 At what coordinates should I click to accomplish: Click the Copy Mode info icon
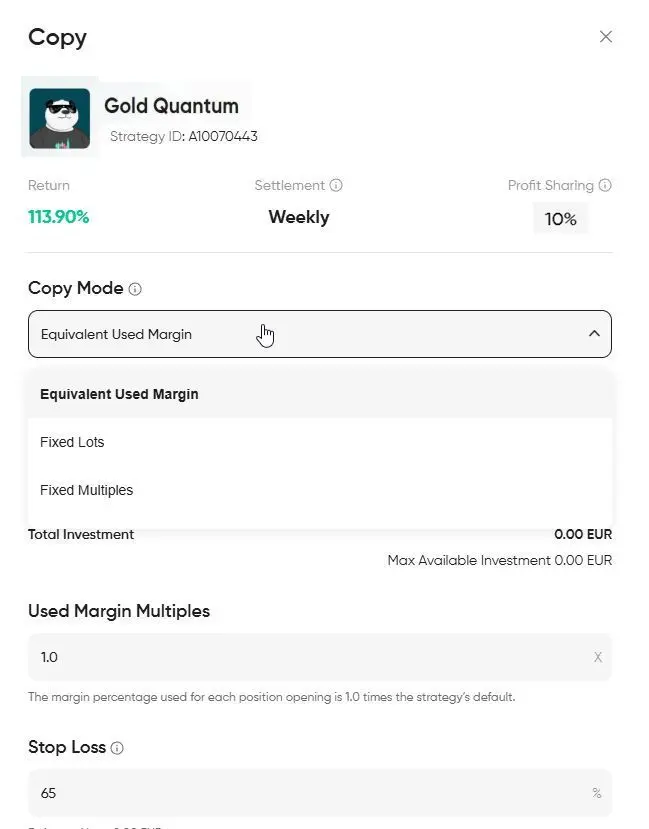135,288
